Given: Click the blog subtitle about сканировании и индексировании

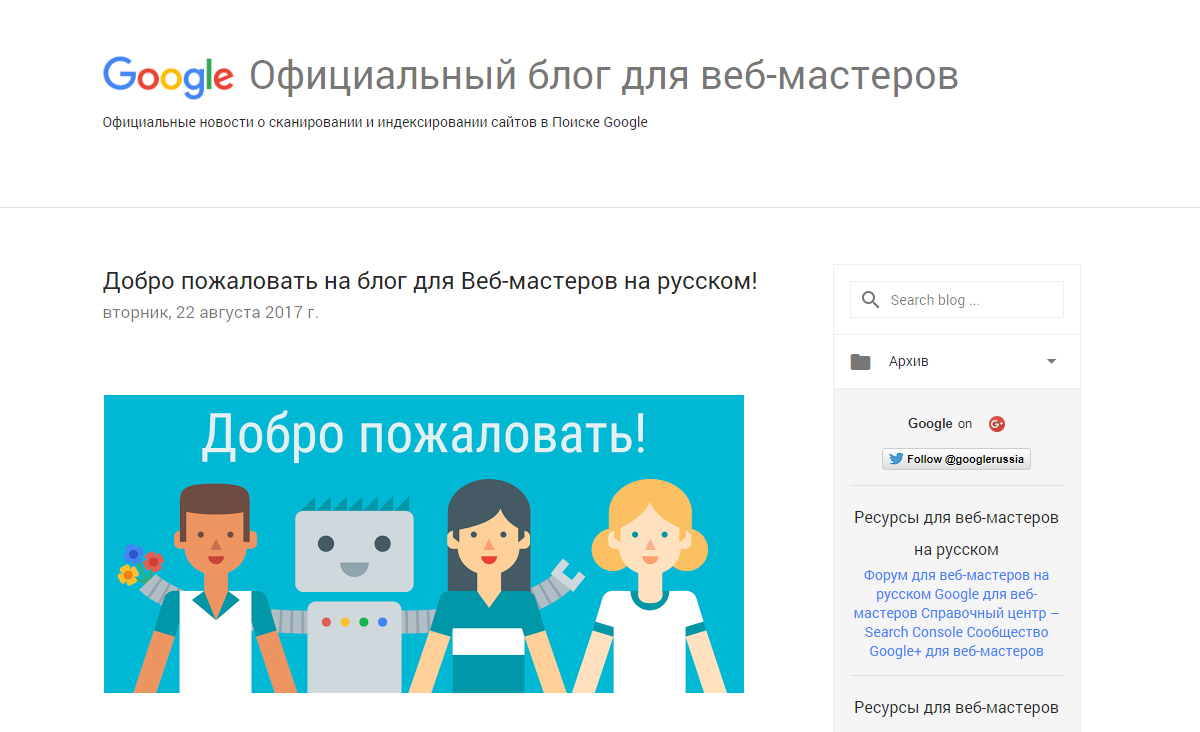Looking at the screenshot, I should pos(375,123).
